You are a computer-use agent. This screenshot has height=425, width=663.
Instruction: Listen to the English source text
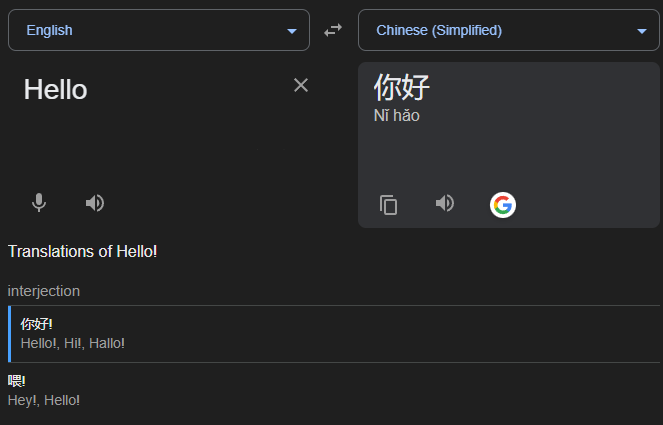tap(95, 203)
